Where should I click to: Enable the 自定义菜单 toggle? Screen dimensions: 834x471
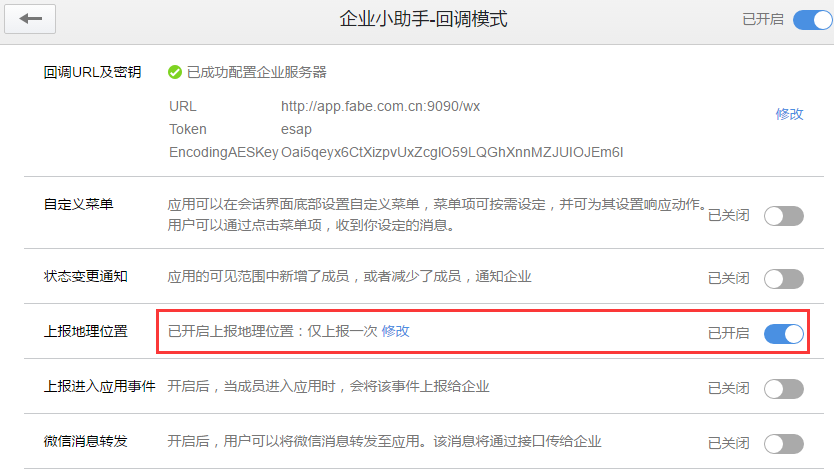pos(784,216)
